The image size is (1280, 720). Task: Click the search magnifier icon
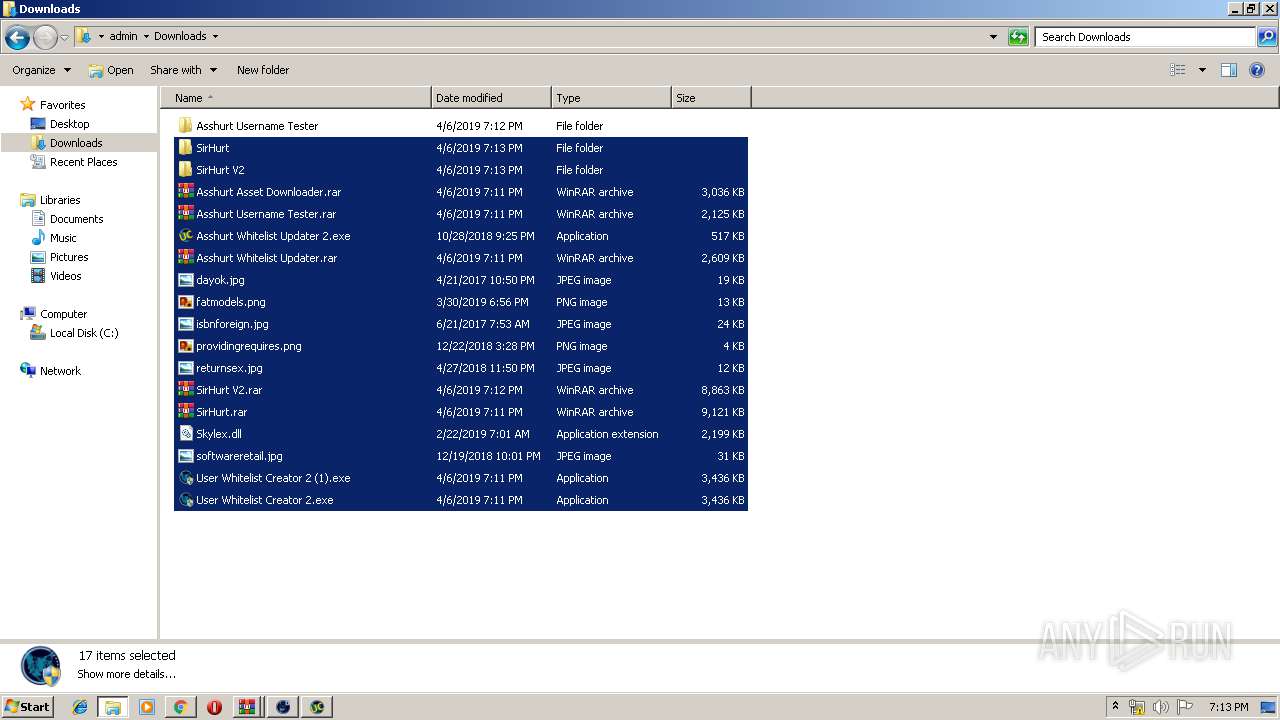(x=1267, y=37)
